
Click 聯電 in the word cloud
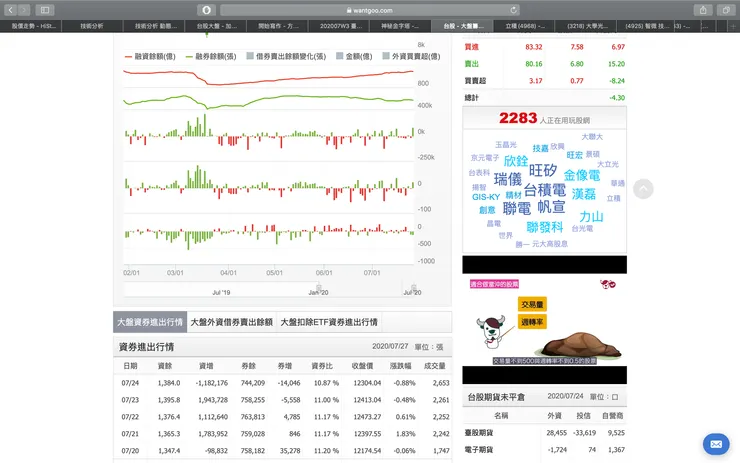[x=516, y=208]
